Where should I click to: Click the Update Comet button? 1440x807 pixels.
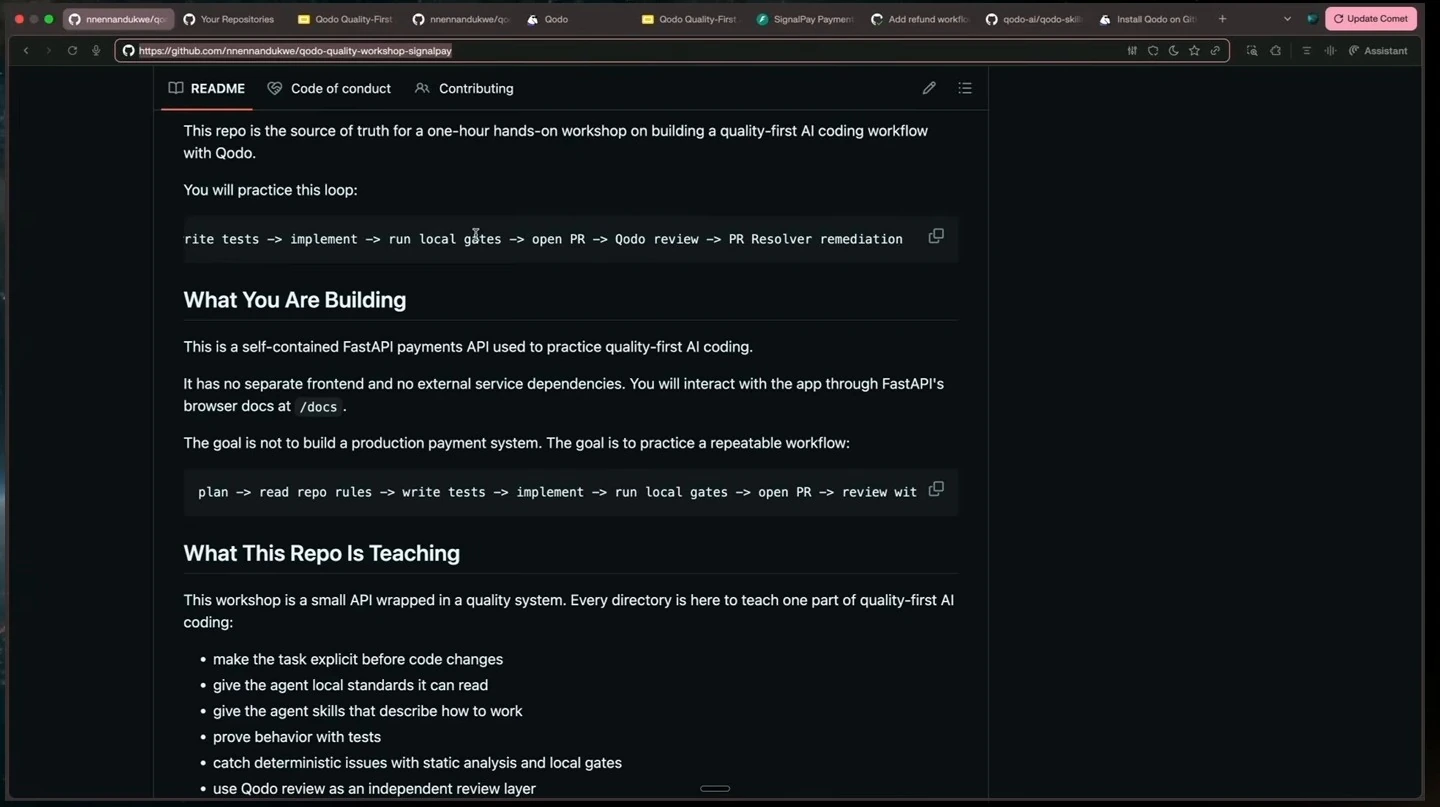pyautogui.click(x=1371, y=19)
